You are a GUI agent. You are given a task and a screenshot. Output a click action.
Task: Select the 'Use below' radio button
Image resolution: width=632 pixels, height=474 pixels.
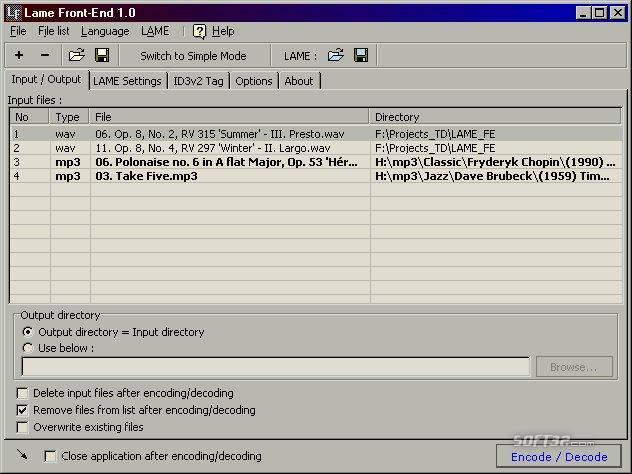[27, 348]
